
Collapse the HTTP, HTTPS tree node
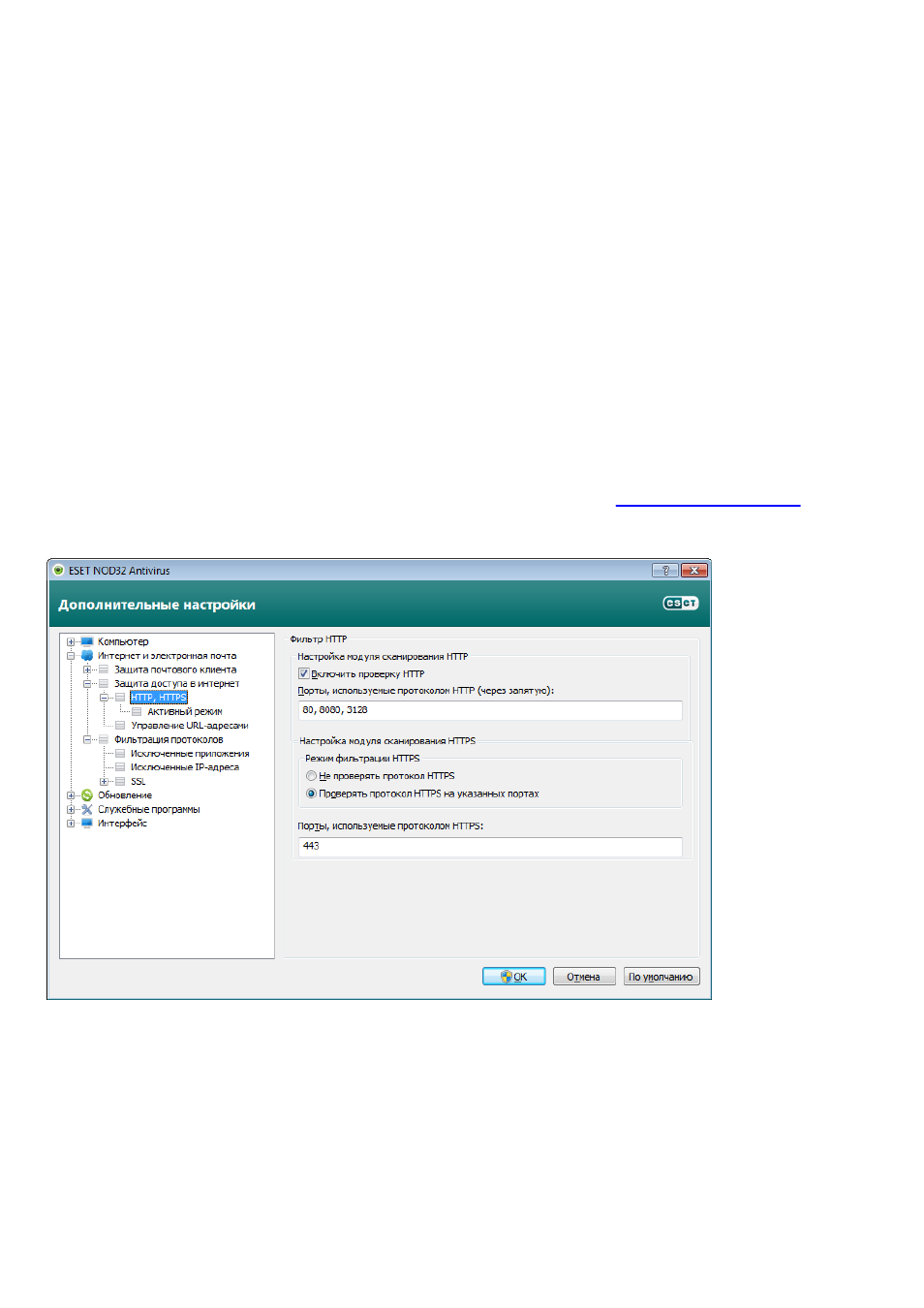(104, 698)
